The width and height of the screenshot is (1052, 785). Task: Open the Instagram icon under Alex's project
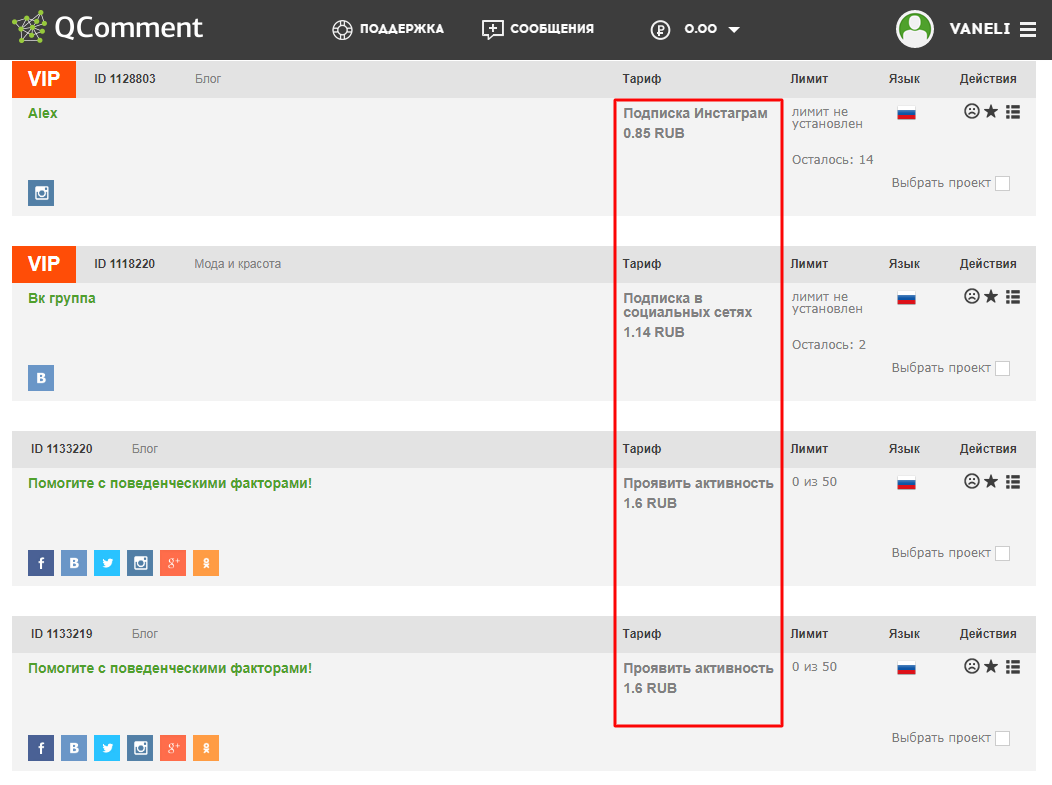pyautogui.click(x=40, y=192)
